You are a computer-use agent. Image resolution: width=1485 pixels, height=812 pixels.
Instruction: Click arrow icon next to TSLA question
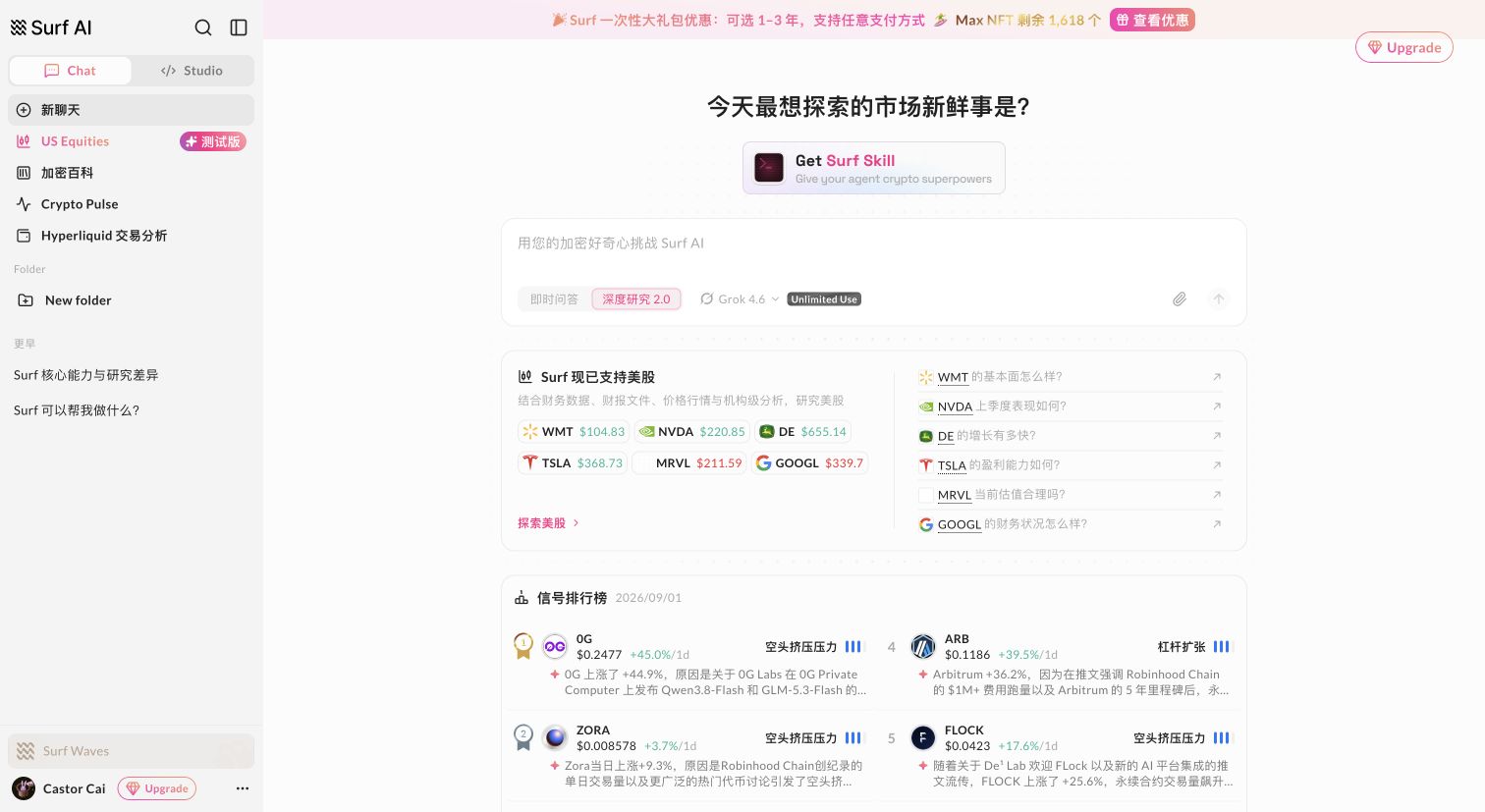point(1217,465)
